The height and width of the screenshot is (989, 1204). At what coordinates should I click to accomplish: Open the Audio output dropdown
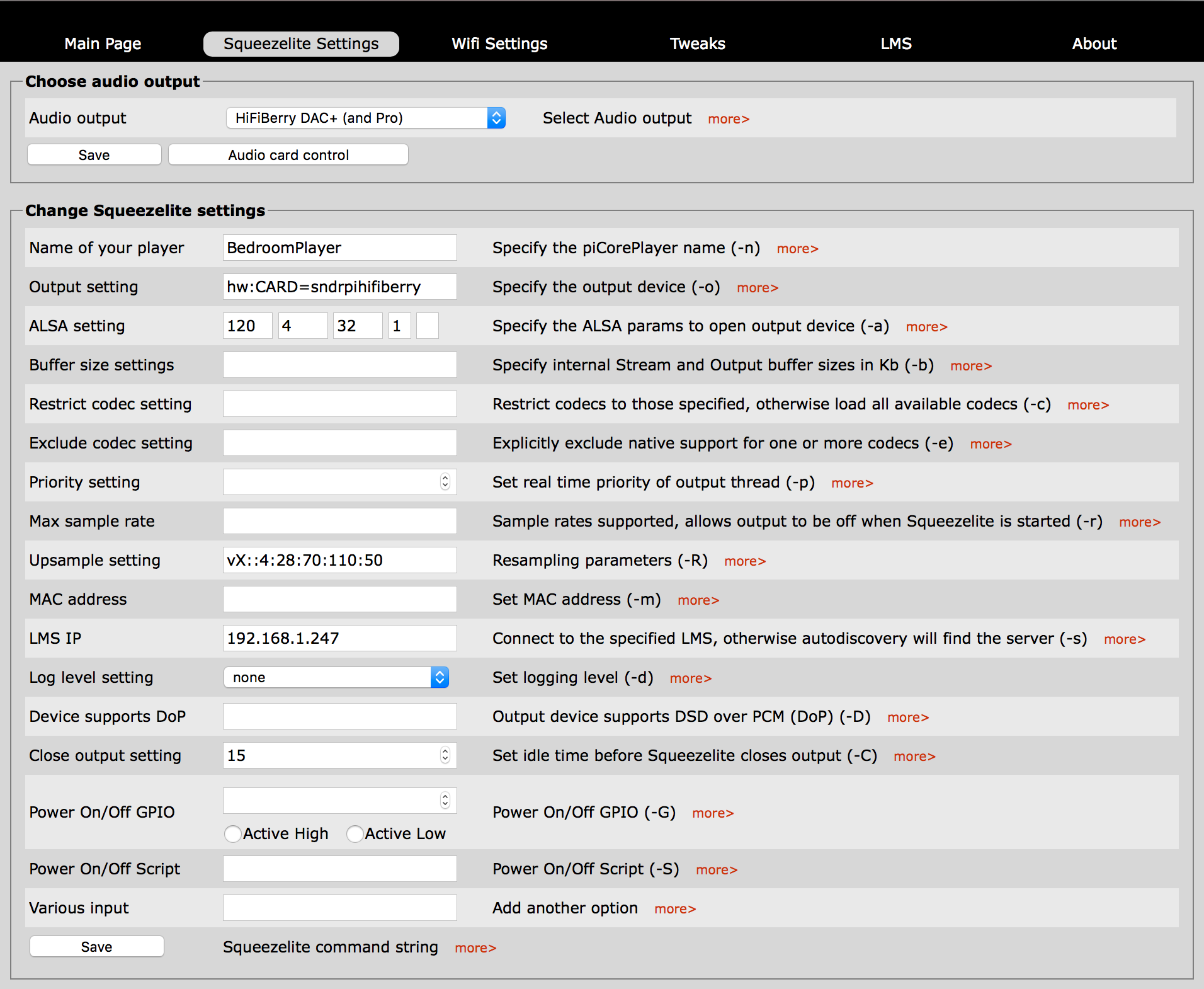[x=366, y=118]
